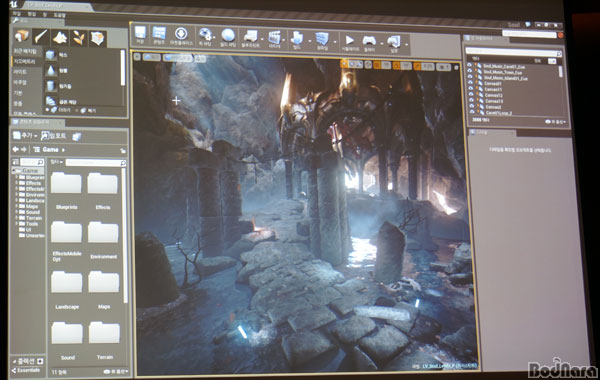Select the Curved Stair brush icon

click(51, 101)
